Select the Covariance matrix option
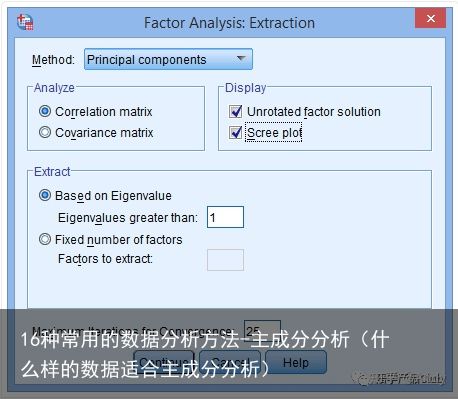 45,132
